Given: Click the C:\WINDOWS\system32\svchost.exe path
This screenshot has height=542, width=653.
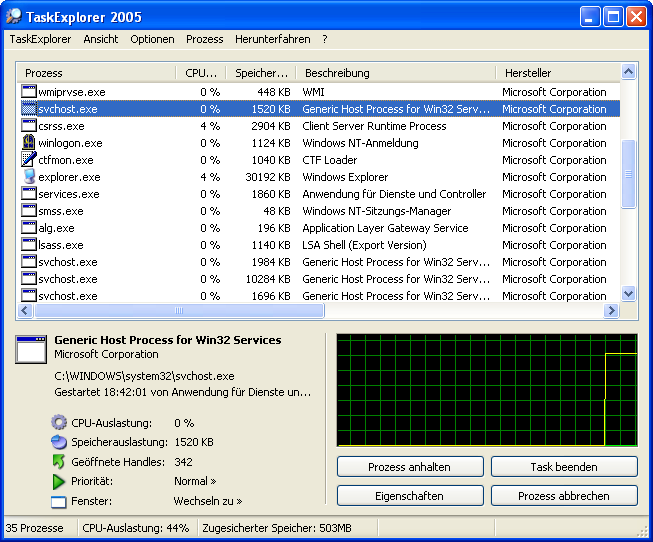Looking at the screenshot, I should coord(144,376).
